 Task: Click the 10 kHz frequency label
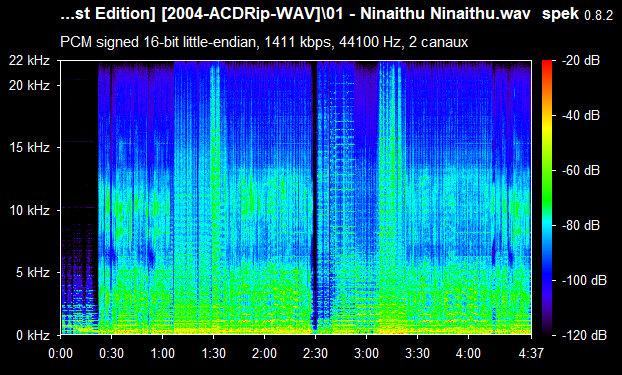(x=29, y=210)
